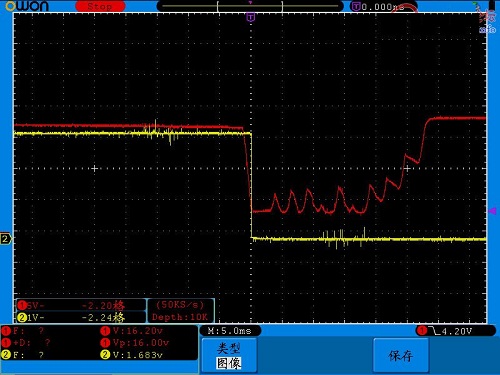500x375 pixels.
Task: Click the channel 1 Vp:16.00v measurement
Action: point(135,342)
